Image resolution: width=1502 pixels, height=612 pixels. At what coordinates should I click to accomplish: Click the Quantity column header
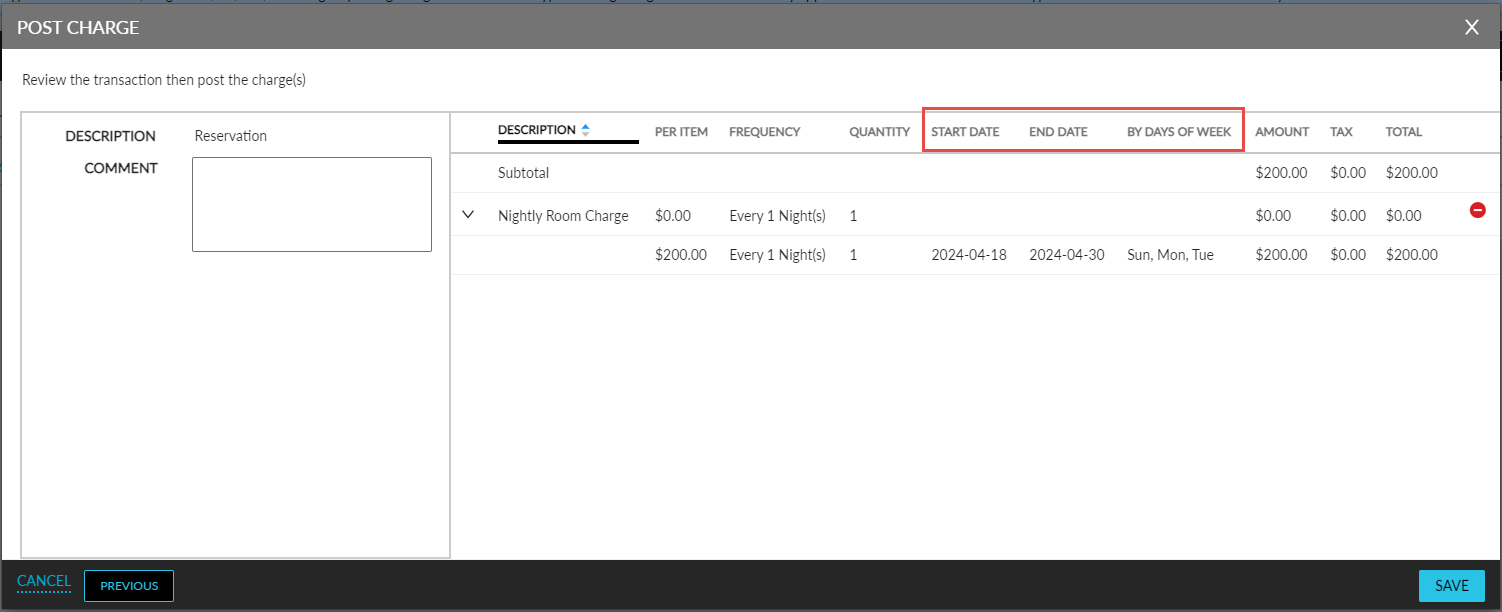click(880, 132)
